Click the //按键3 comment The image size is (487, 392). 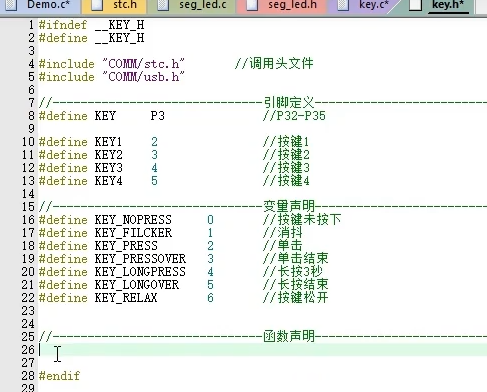[286, 168]
